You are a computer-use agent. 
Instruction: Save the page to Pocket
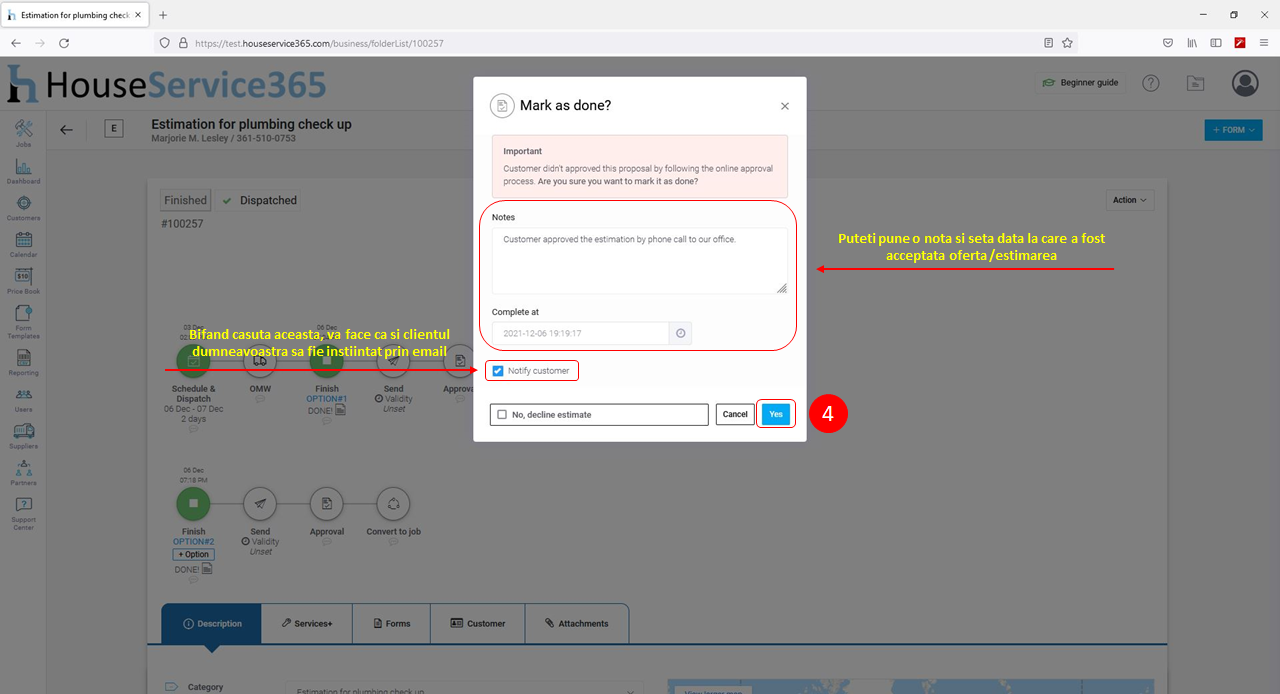[x=1168, y=43]
